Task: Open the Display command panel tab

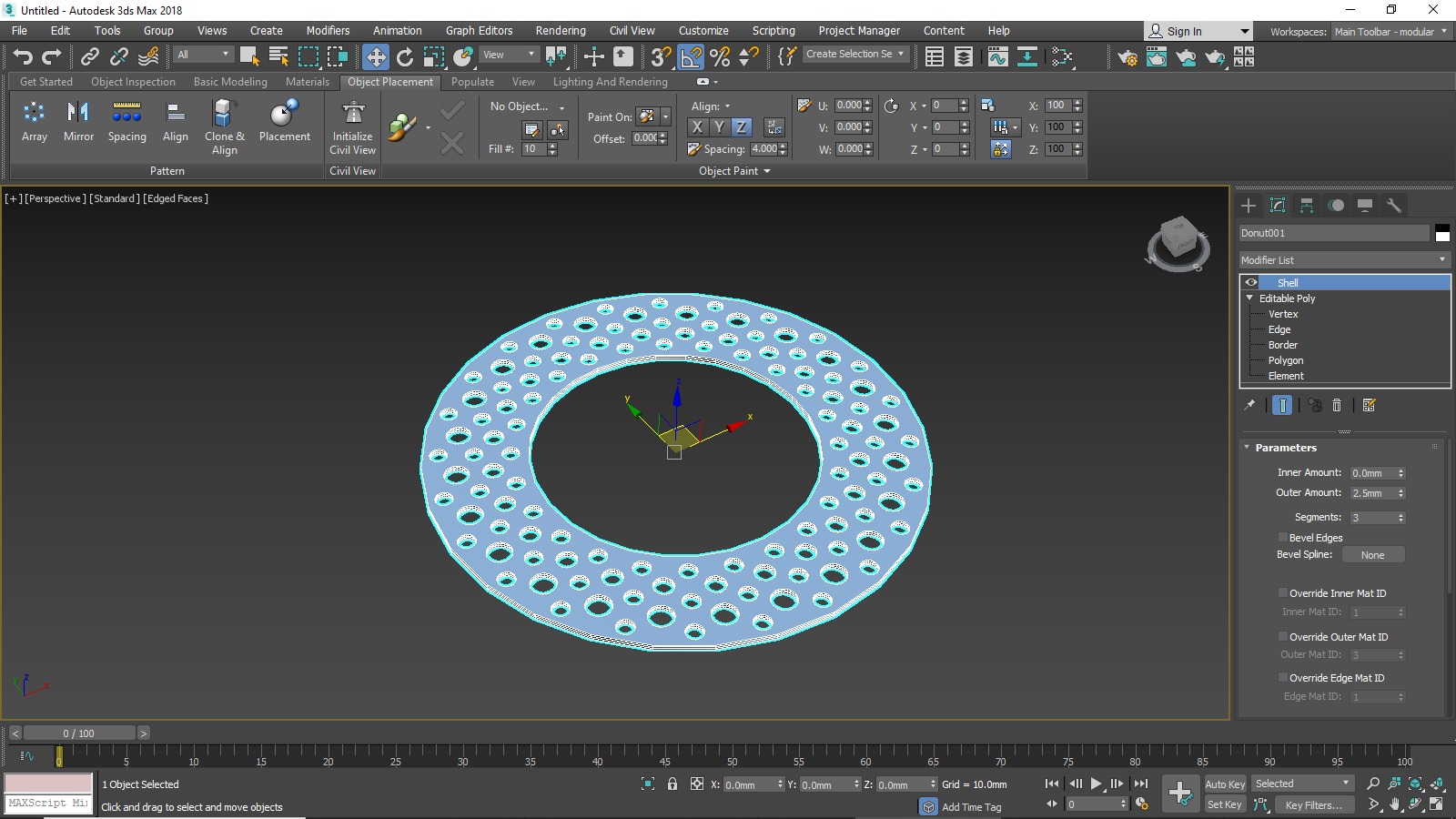Action: 1365,206
